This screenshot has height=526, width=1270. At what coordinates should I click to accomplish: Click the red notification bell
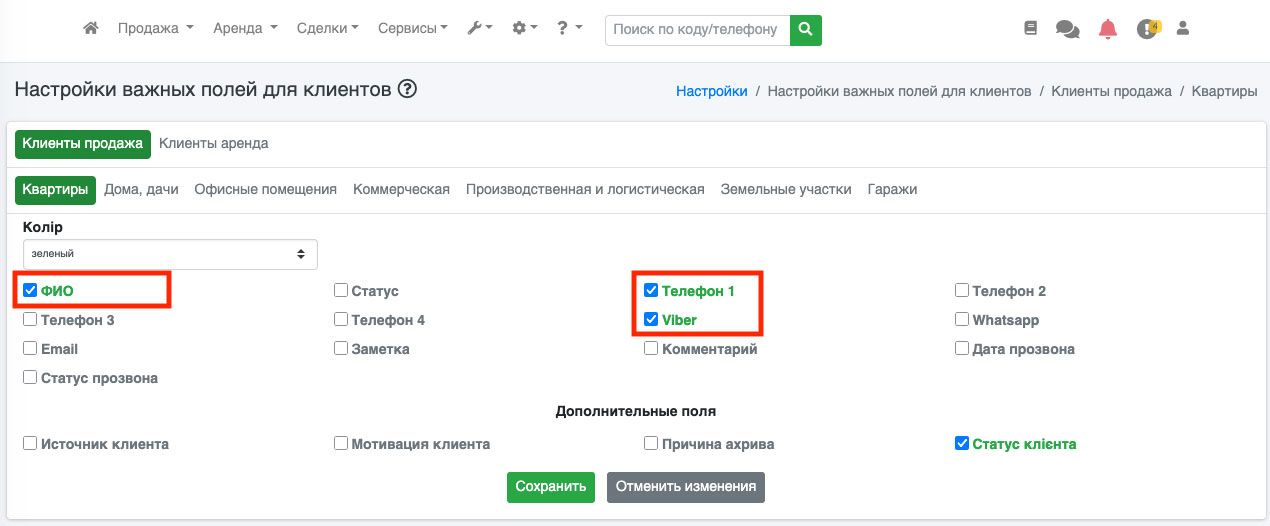(x=1107, y=29)
